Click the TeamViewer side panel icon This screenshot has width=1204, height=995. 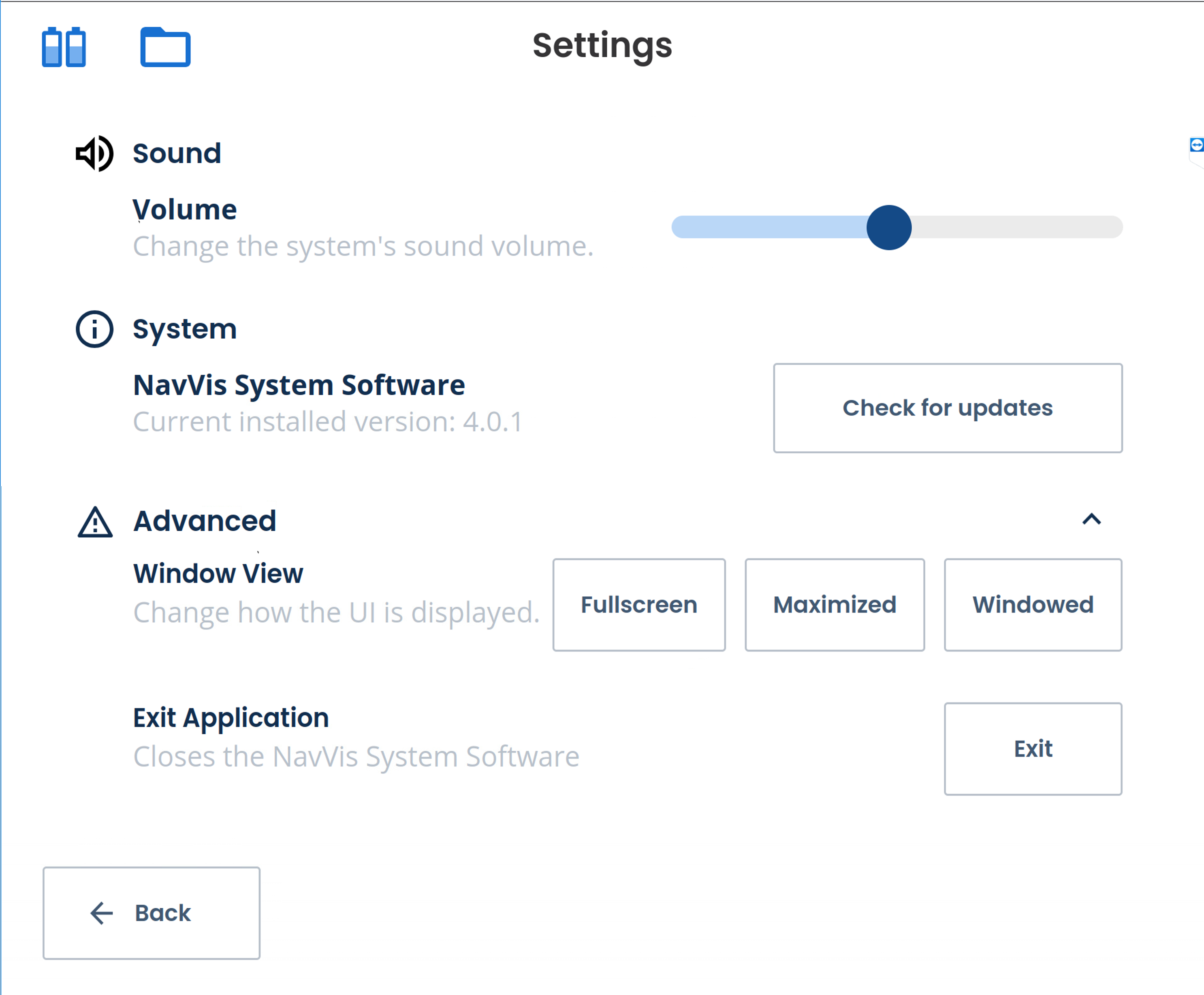(1197, 145)
